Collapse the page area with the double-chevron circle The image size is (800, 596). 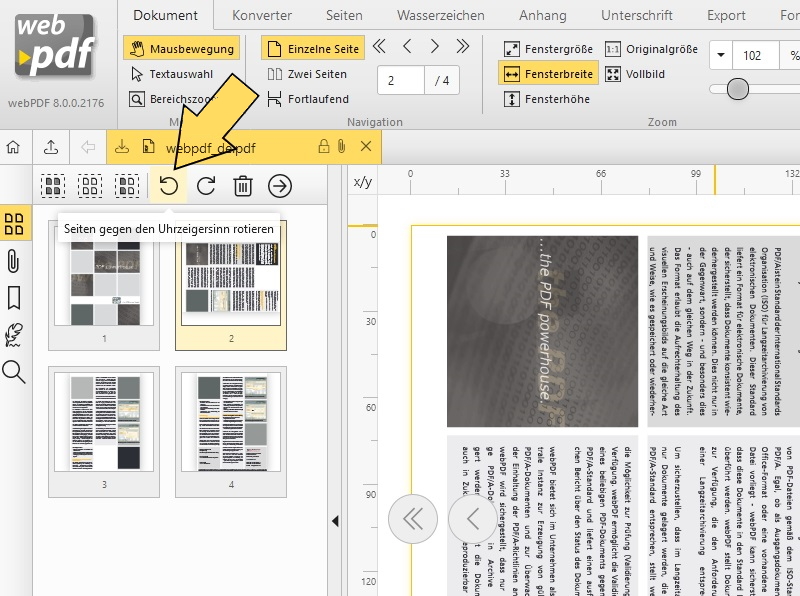[412, 520]
